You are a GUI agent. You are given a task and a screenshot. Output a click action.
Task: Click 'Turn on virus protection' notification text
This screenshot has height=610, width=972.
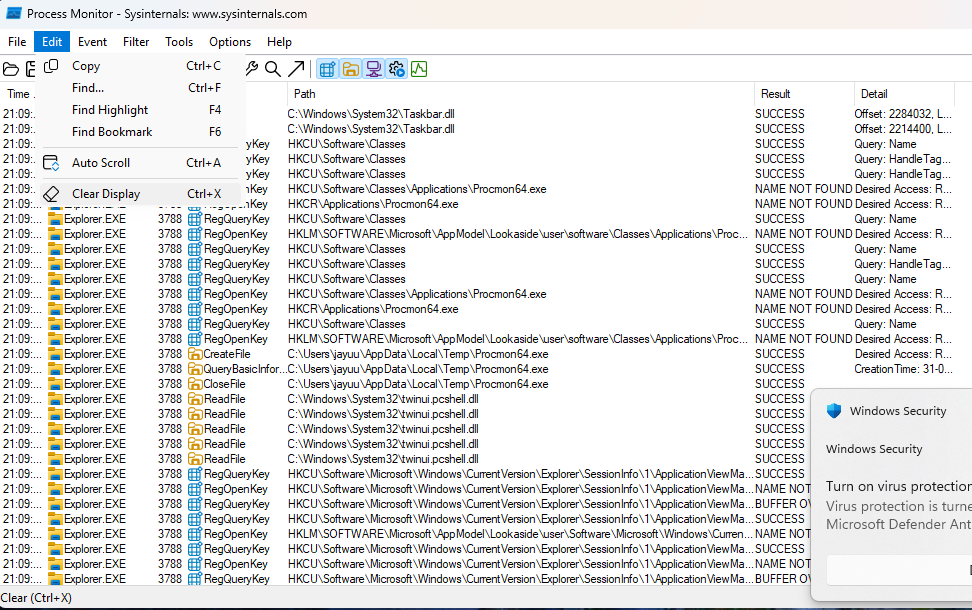click(x=898, y=486)
